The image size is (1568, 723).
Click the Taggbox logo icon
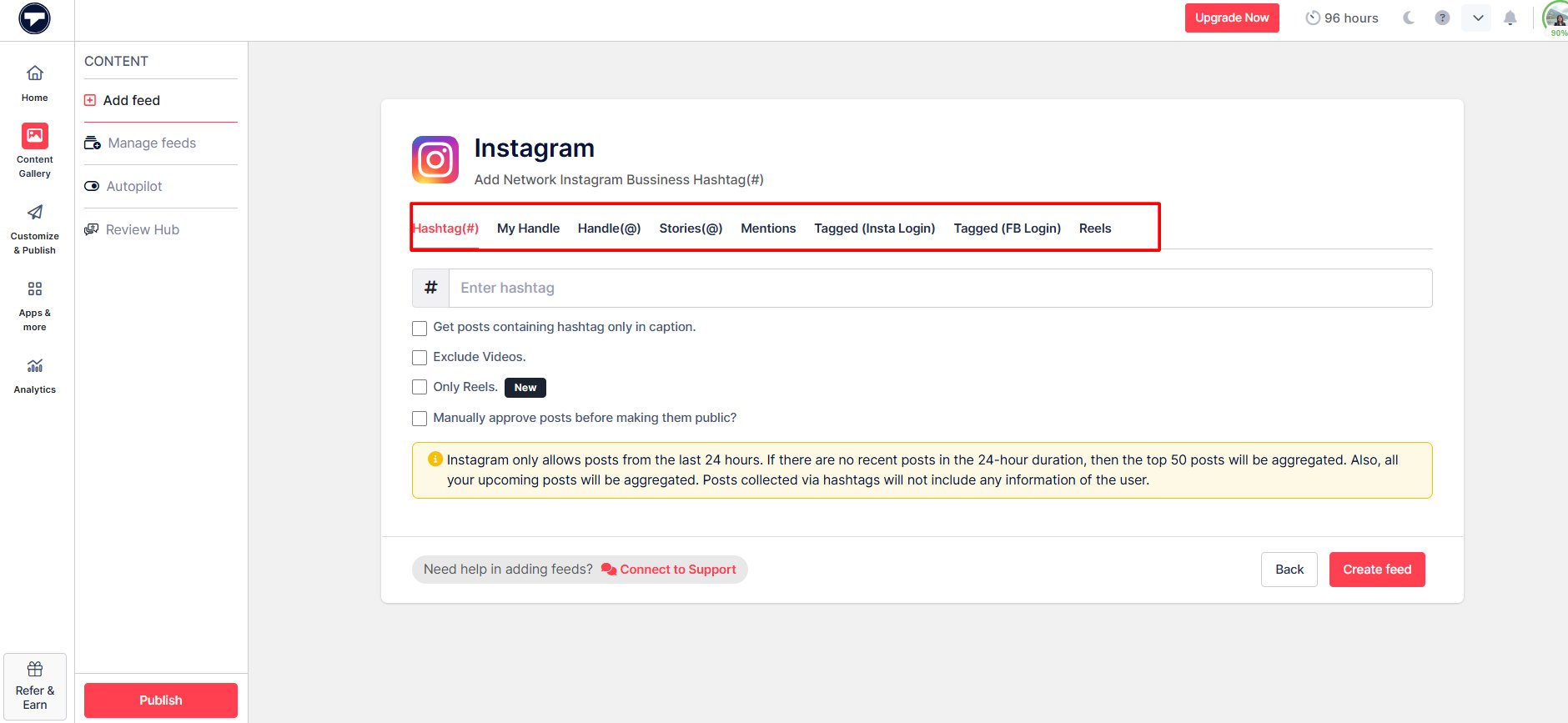[34, 18]
